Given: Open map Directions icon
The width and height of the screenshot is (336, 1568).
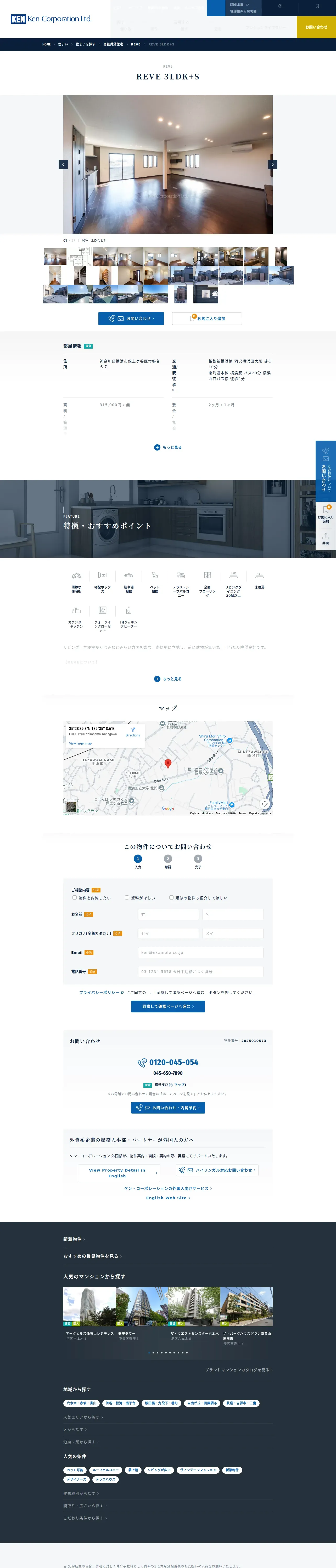Looking at the screenshot, I should tap(133, 730).
